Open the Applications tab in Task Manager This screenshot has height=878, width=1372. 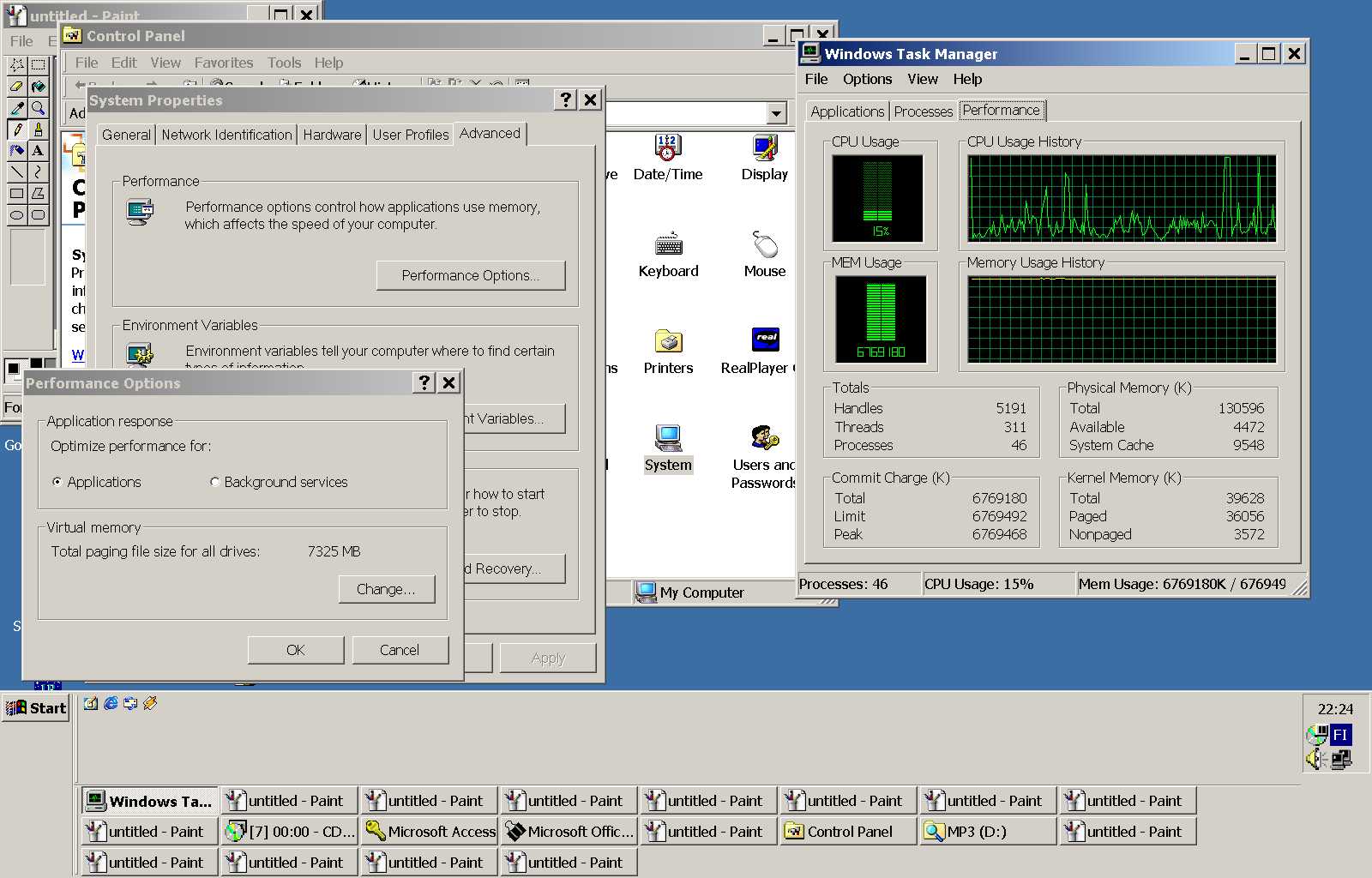click(x=846, y=111)
